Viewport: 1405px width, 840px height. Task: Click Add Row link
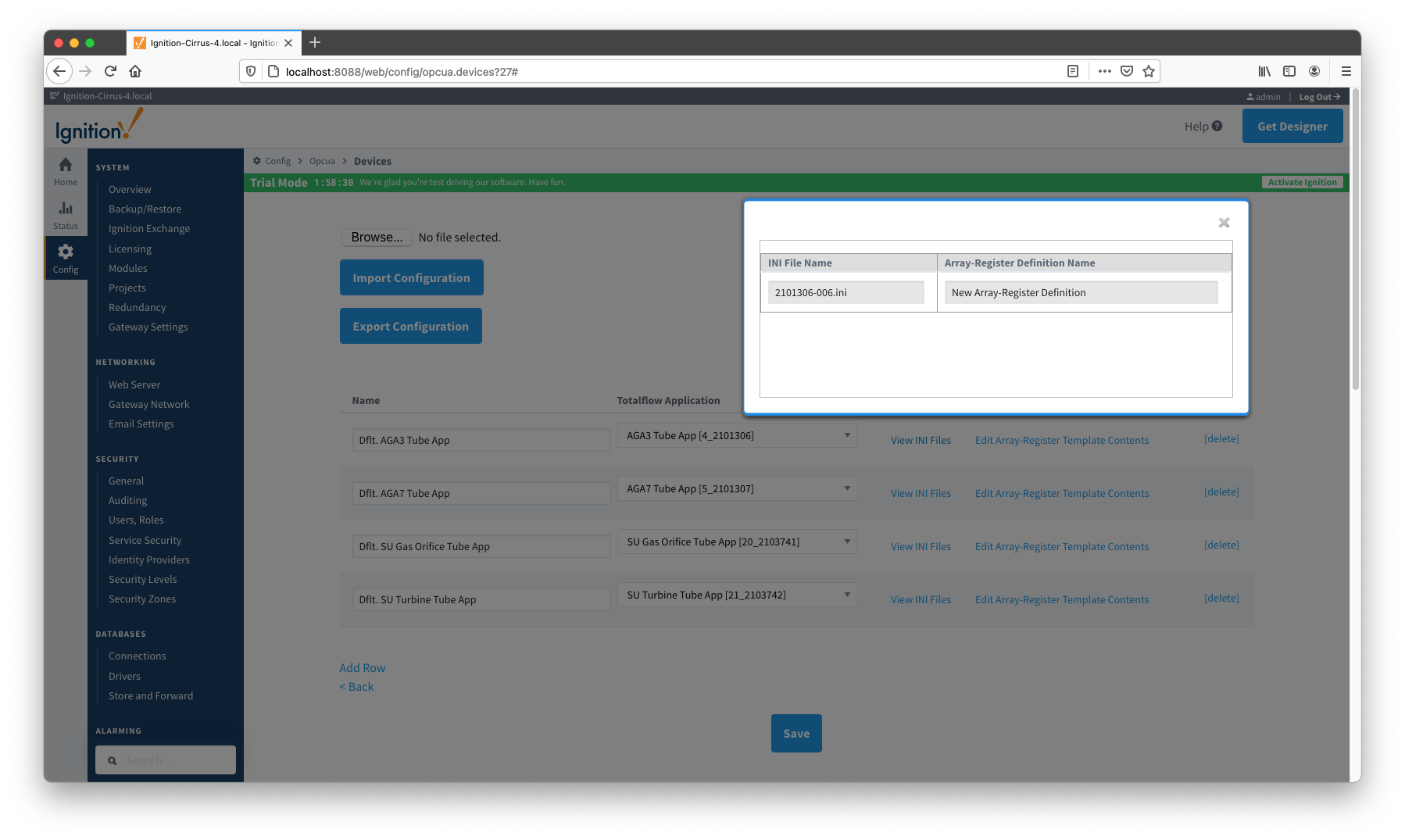[362, 667]
